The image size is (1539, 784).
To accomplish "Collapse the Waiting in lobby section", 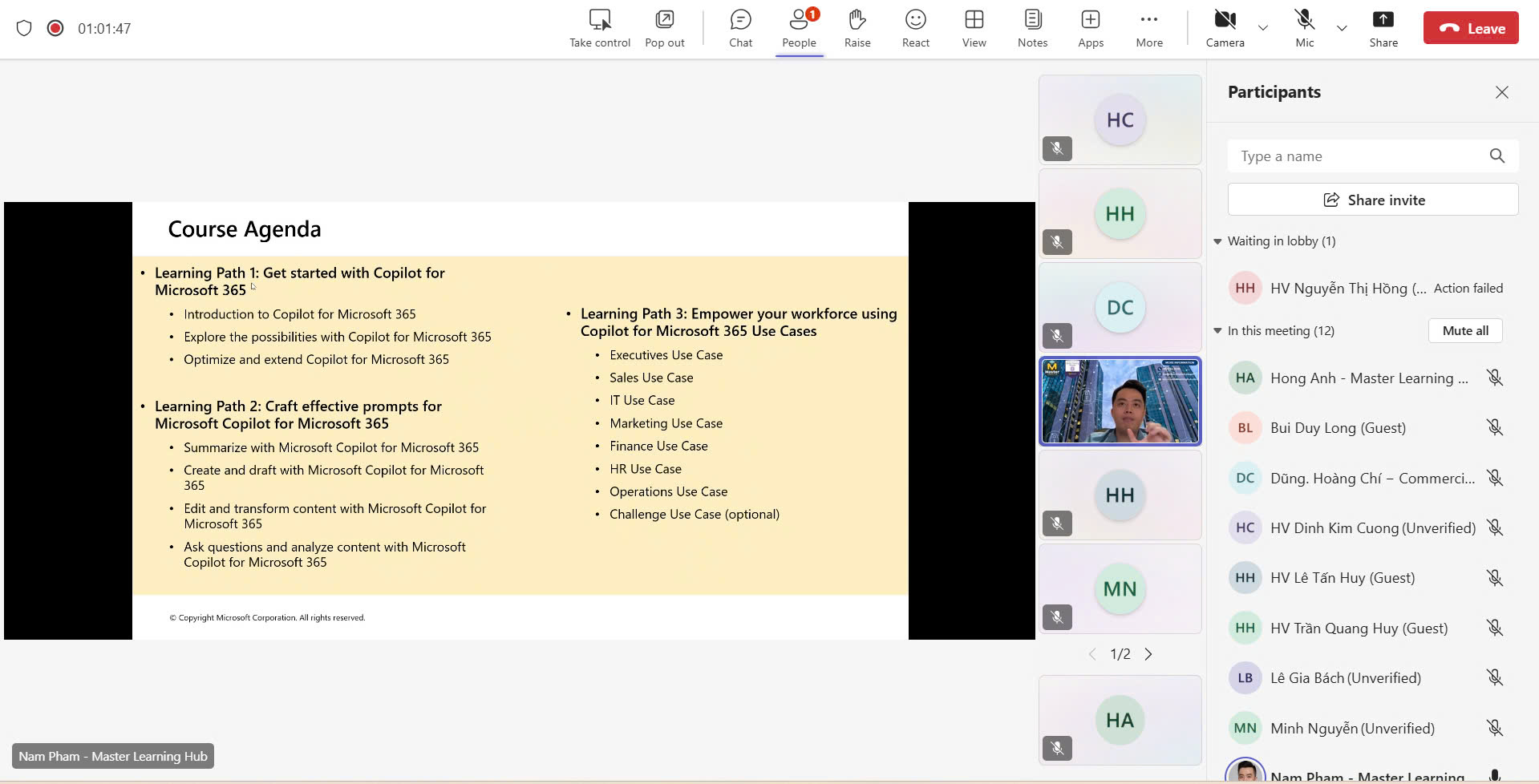I will (x=1218, y=241).
